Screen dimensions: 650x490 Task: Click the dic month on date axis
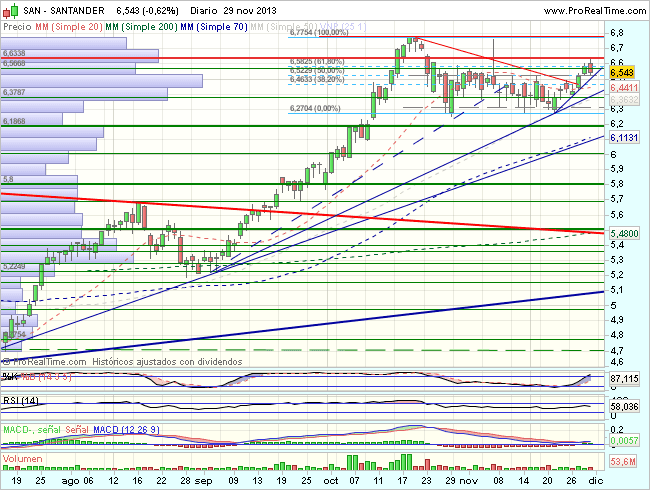coord(596,481)
